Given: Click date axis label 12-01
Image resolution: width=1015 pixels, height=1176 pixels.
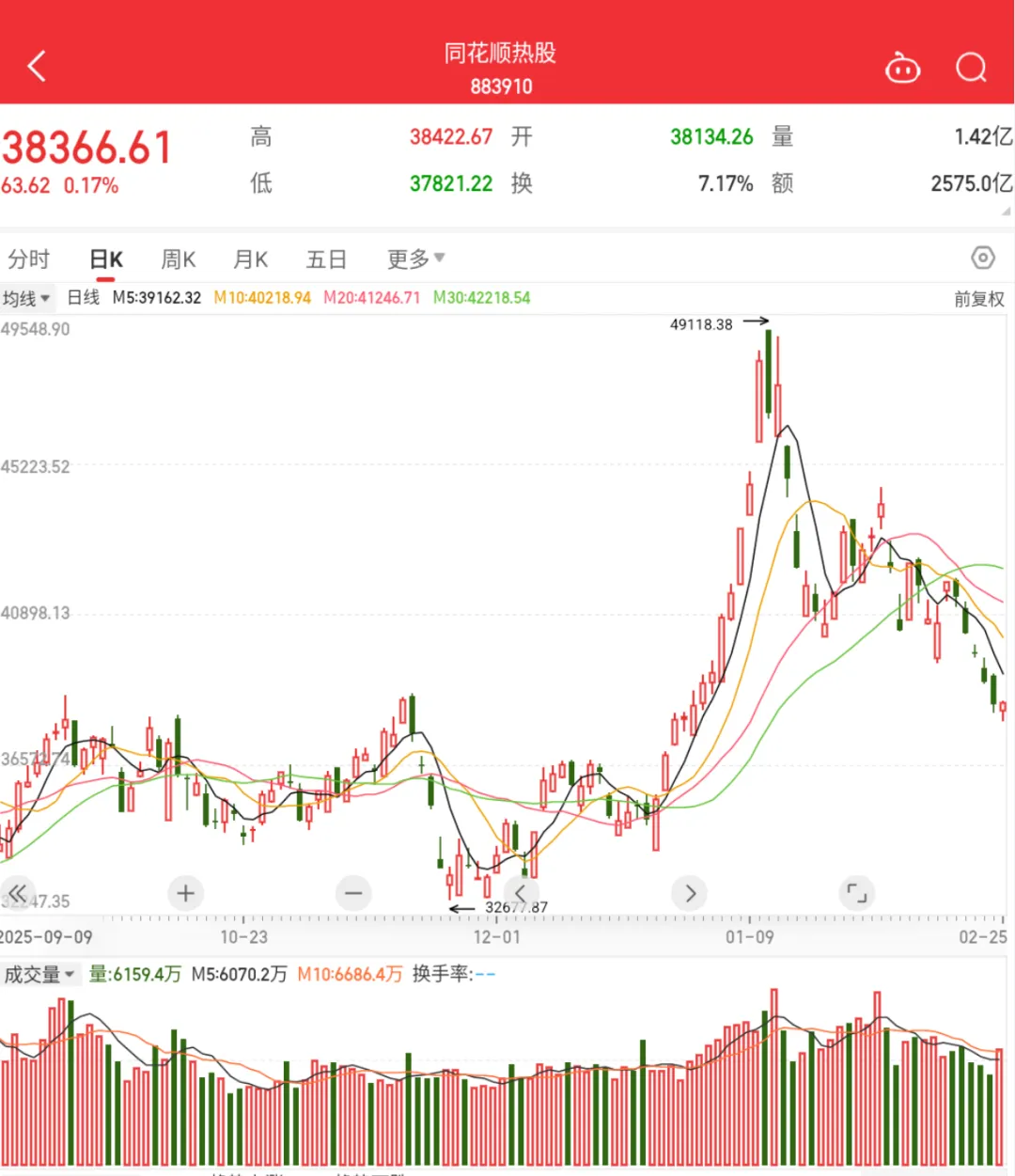Looking at the screenshot, I should 496,937.
